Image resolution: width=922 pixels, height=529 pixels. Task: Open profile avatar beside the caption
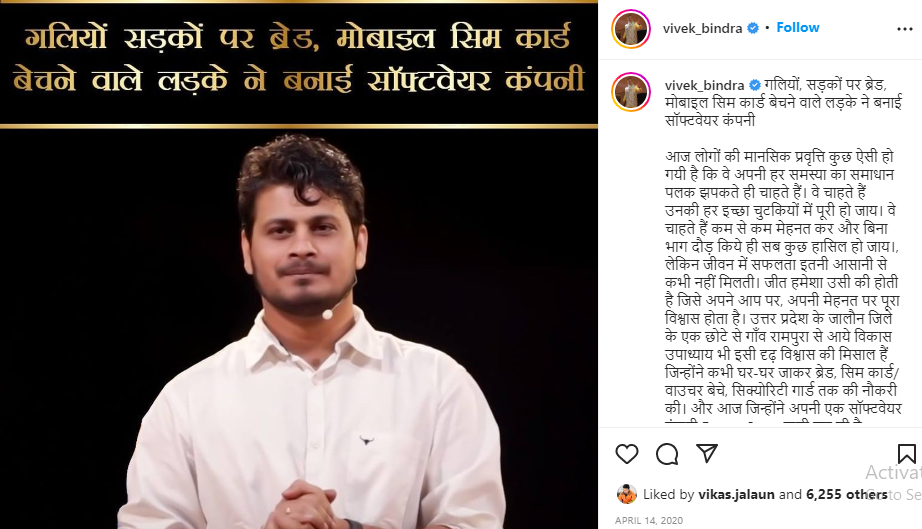tap(631, 92)
